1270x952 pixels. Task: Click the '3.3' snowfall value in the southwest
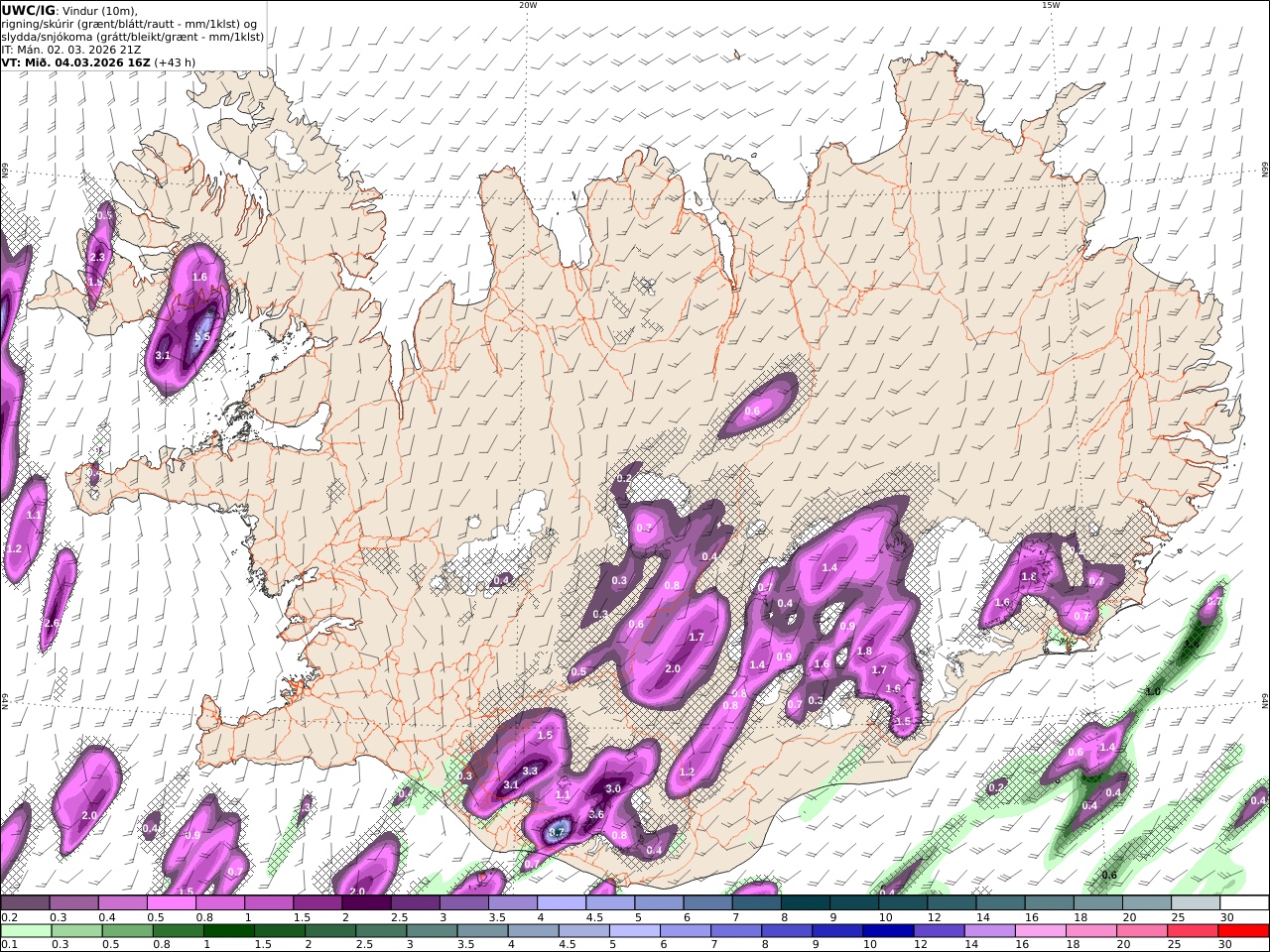530,771
